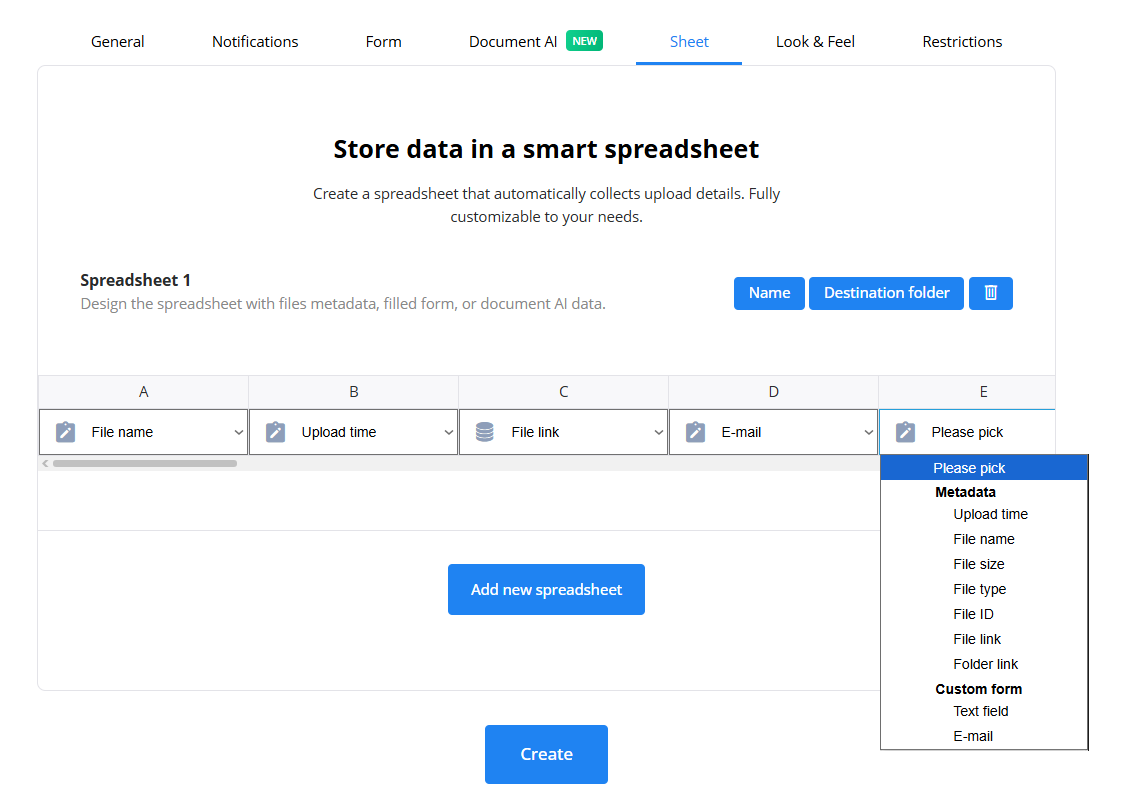The height and width of the screenshot is (798, 1128).
Task: Click the heading Store data in a smart spreadsheet
Action: (x=546, y=149)
